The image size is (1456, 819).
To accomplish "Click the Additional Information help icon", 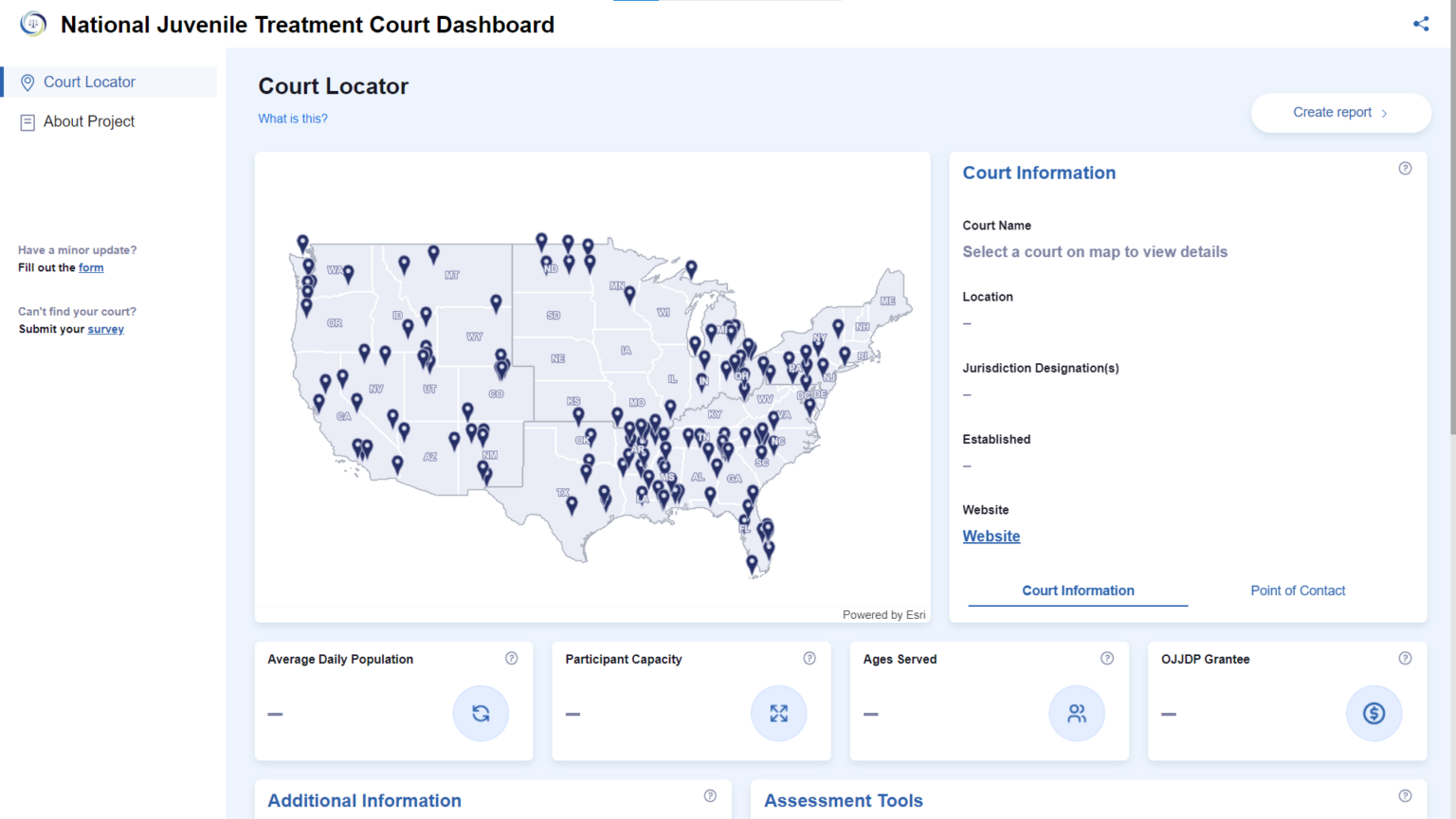I will (x=710, y=796).
